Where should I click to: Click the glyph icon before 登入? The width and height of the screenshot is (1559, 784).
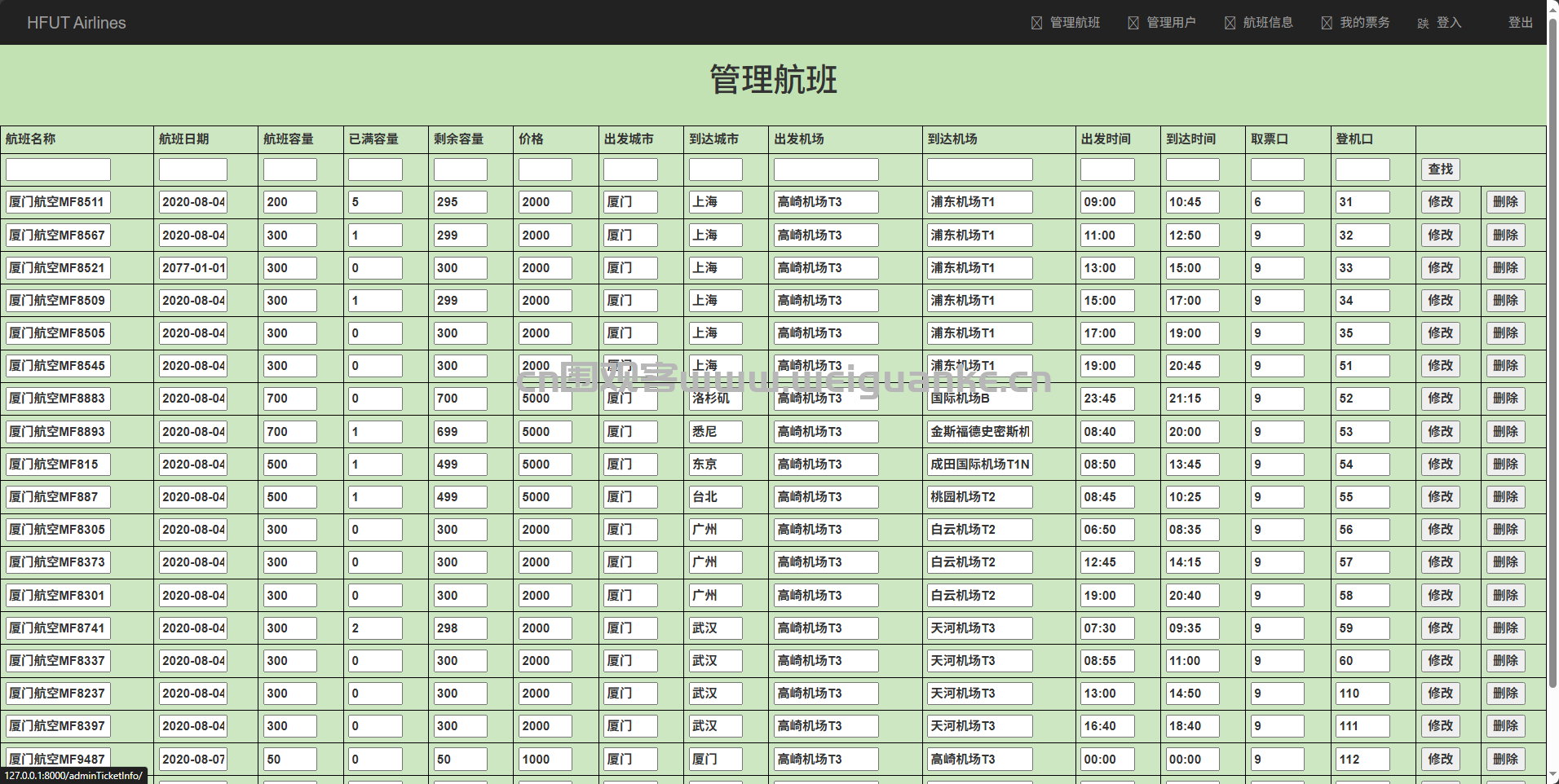[x=1423, y=24]
